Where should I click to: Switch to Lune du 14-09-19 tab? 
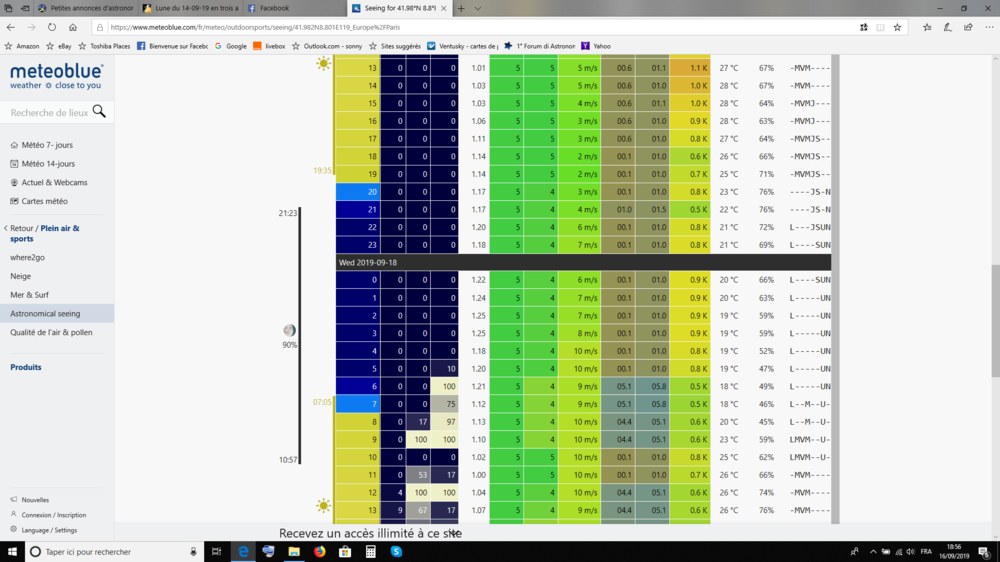[x=191, y=8]
